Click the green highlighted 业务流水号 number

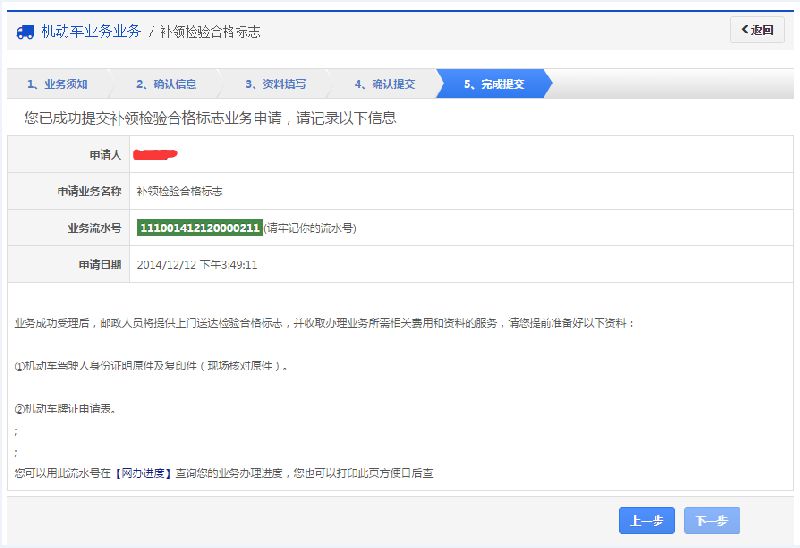click(199, 228)
